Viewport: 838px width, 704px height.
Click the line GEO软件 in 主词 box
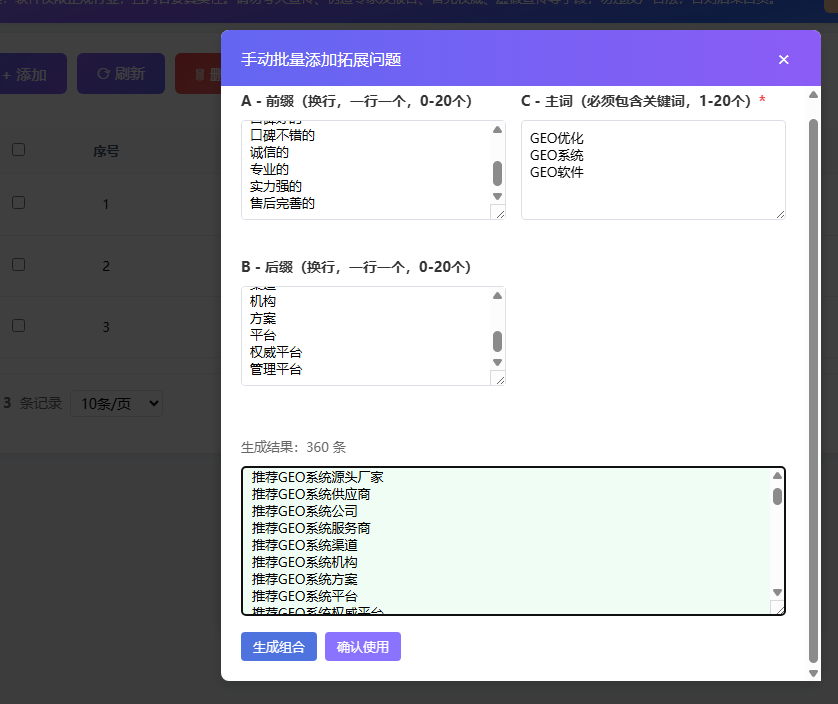click(x=557, y=173)
